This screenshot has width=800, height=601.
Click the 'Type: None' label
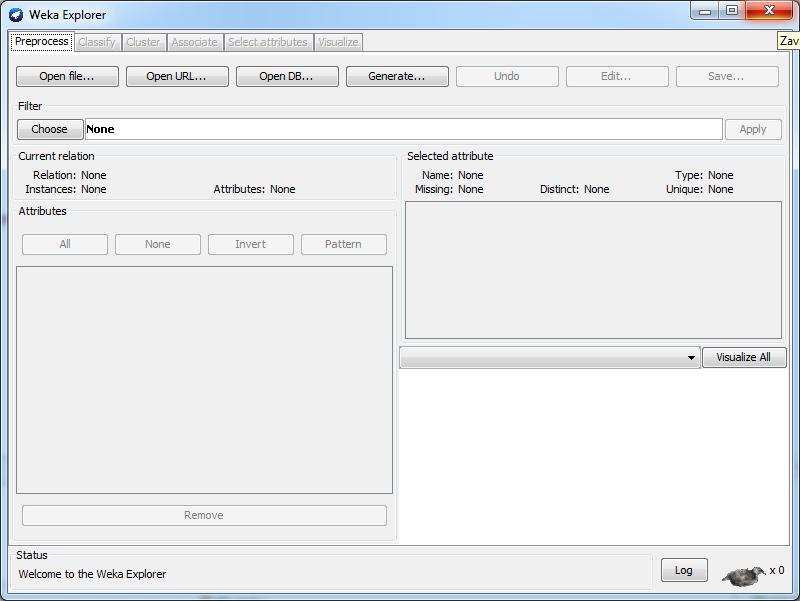click(704, 175)
